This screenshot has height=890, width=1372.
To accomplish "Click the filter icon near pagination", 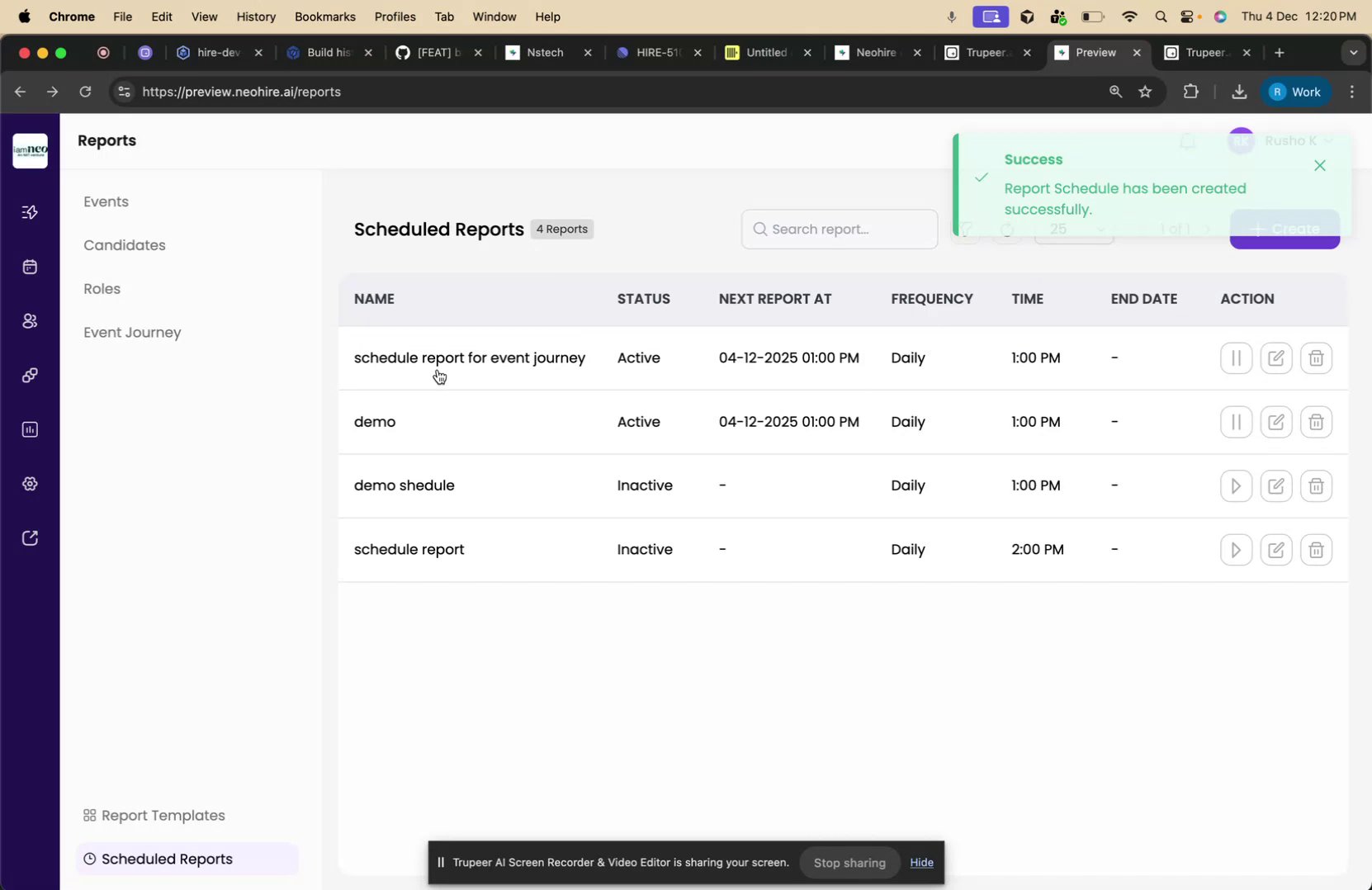I will coord(967,229).
